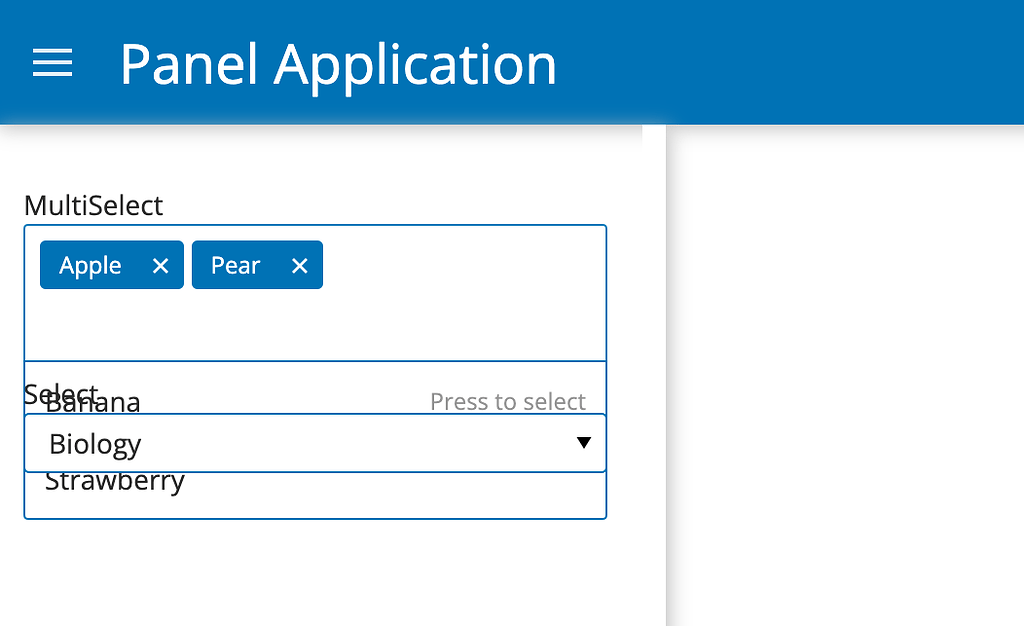This screenshot has width=1024, height=626.
Task: Open the hamburger menu in the header
Action: coord(52,63)
